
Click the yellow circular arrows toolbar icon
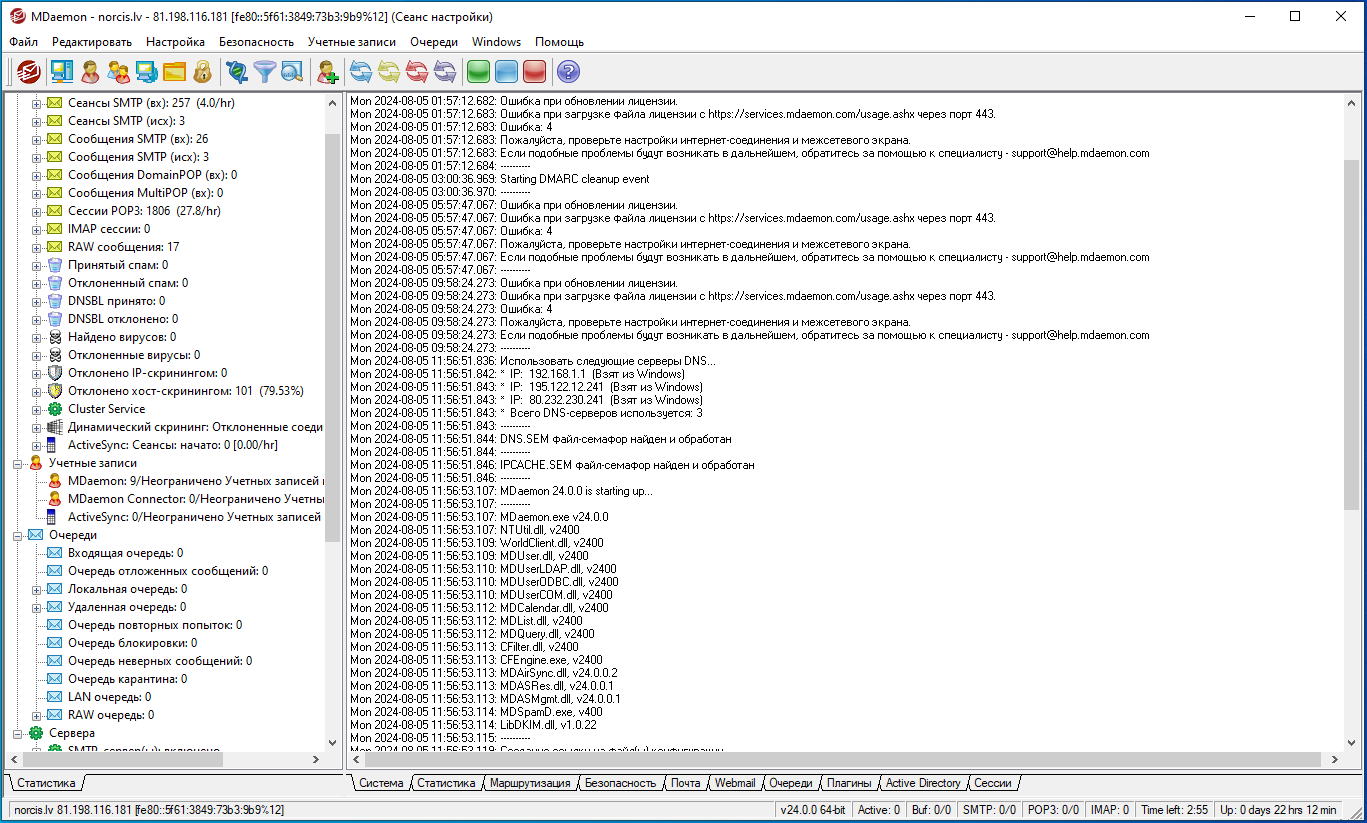(x=388, y=72)
